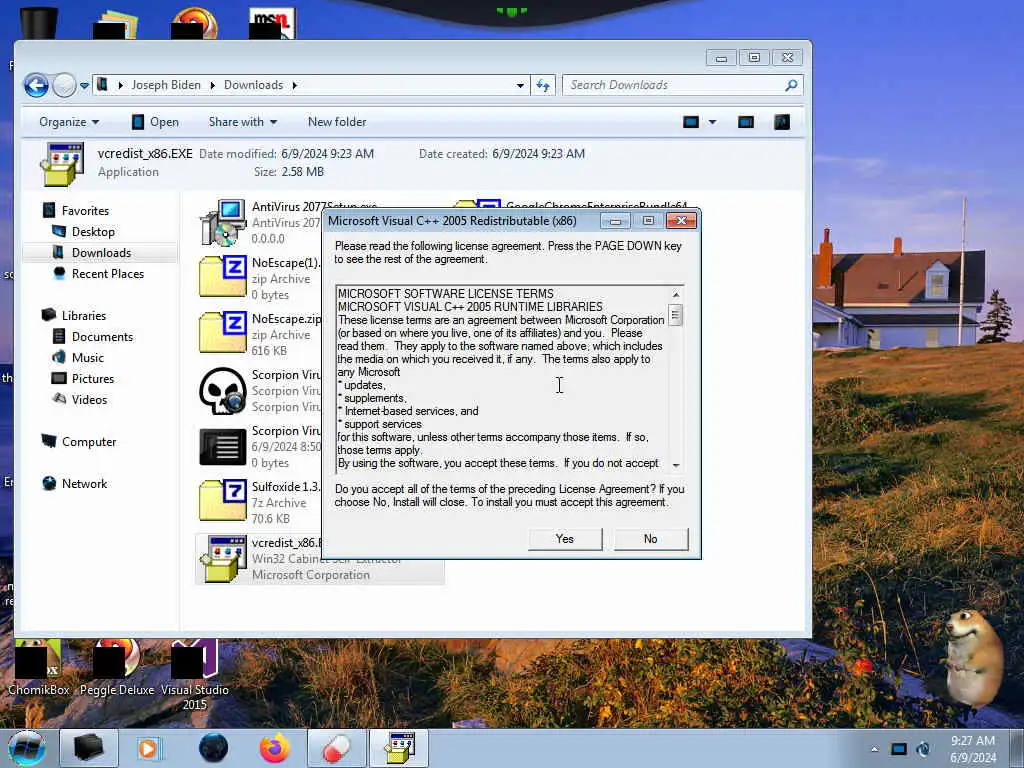Select Desktop under Favorites
Viewport: 1024px width, 768px height.
pos(93,232)
